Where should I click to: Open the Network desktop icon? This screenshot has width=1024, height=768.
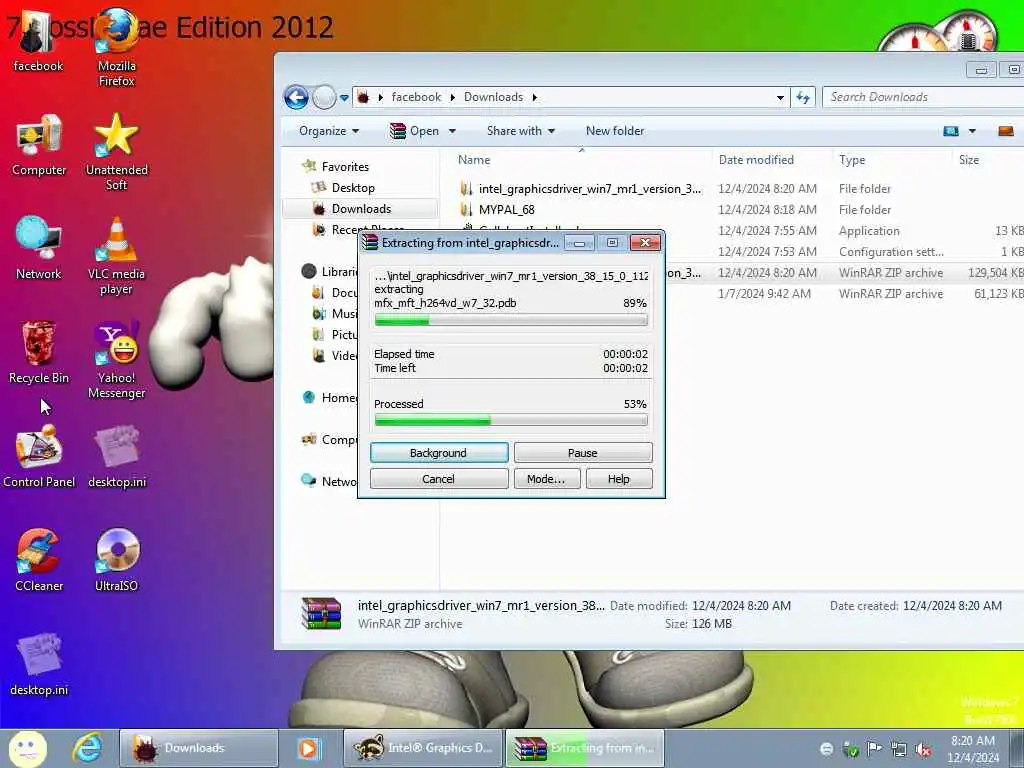(39, 249)
